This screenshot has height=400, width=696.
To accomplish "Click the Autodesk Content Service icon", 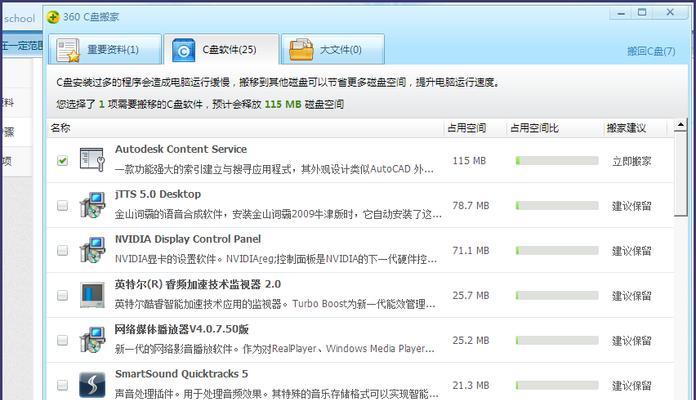I will pyautogui.click(x=92, y=159).
